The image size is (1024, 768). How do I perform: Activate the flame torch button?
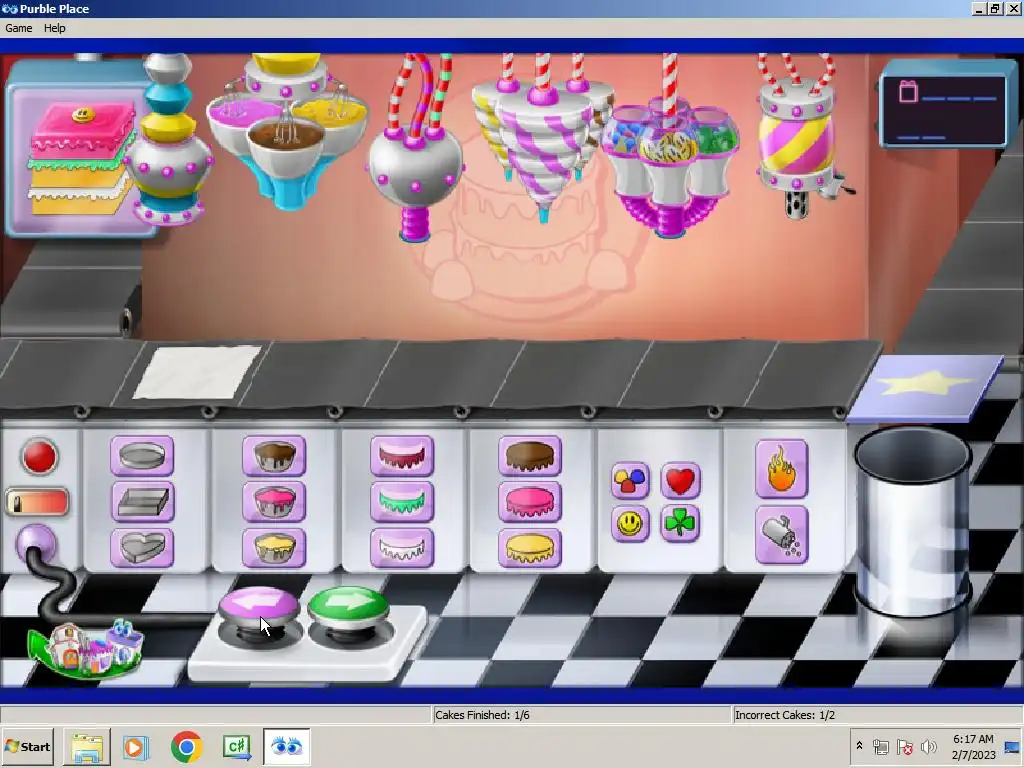(782, 469)
